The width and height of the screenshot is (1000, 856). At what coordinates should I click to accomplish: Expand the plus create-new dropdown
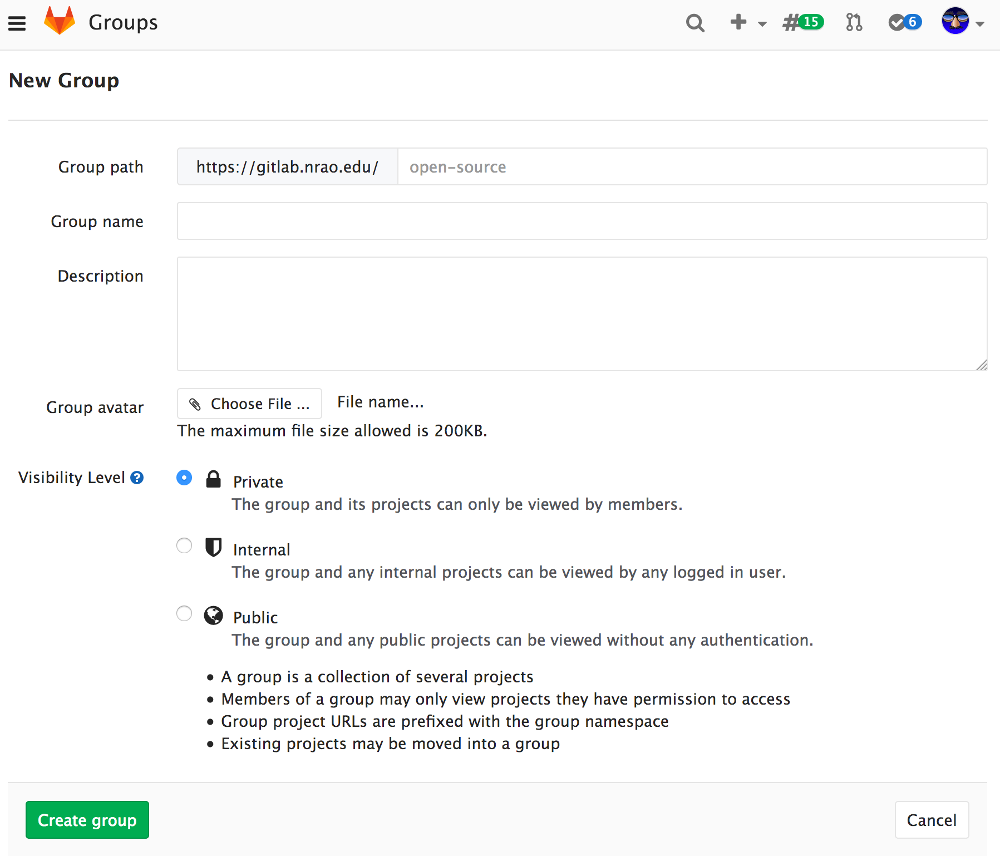click(x=747, y=23)
